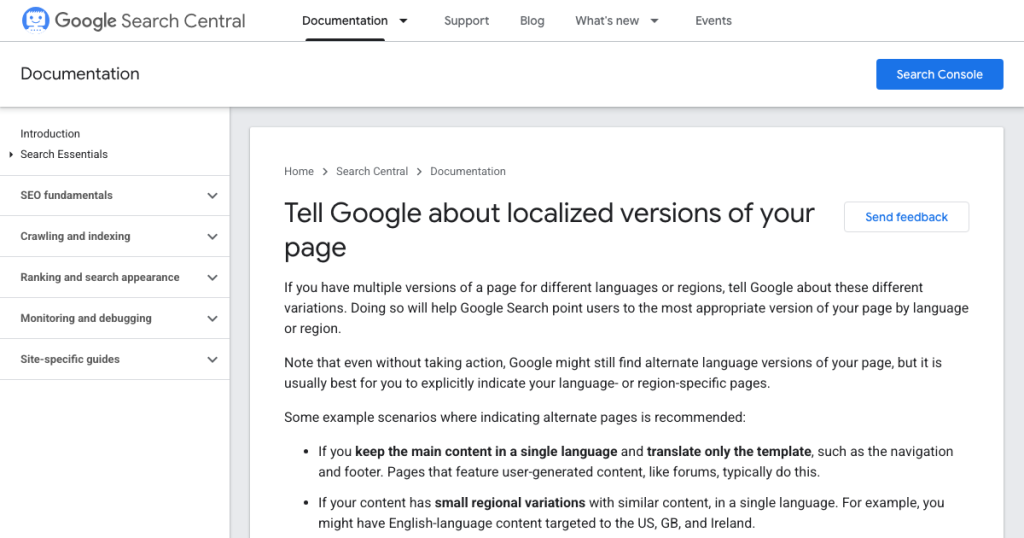Expand the SEO fundamentals chevron
The width and height of the screenshot is (1024, 538).
[x=212, y=196]
